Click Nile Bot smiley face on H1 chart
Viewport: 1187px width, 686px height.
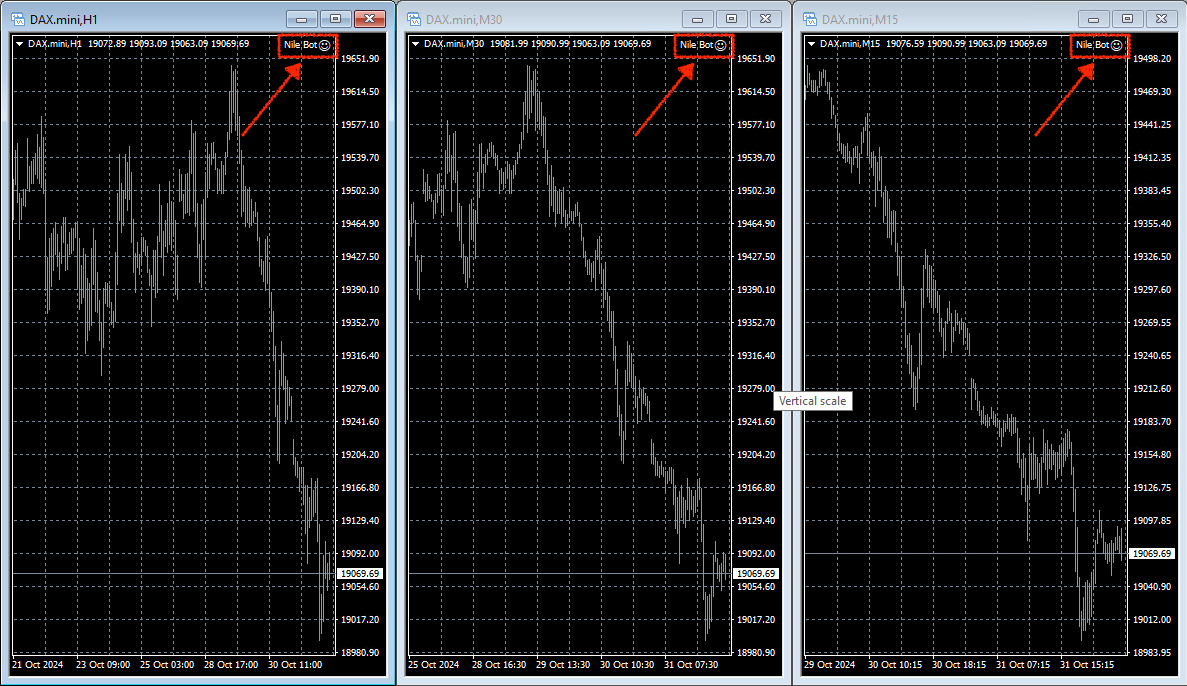325,45
